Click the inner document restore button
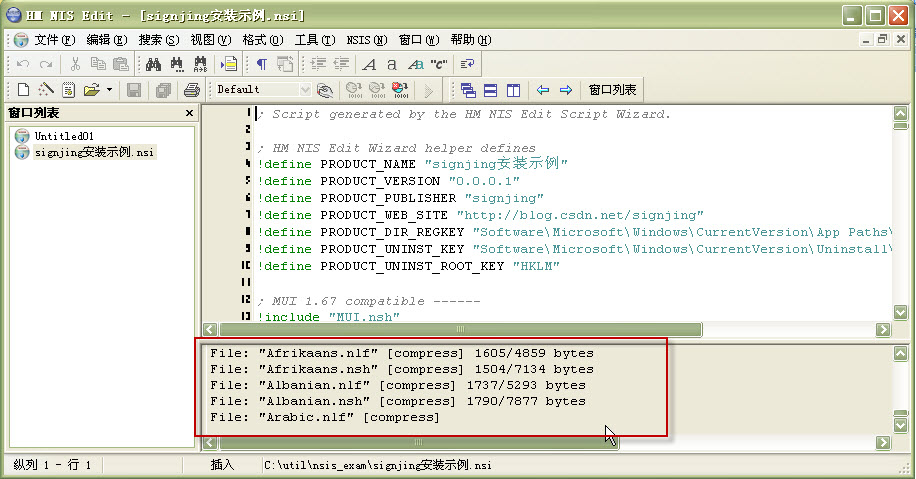 point(883,40)
